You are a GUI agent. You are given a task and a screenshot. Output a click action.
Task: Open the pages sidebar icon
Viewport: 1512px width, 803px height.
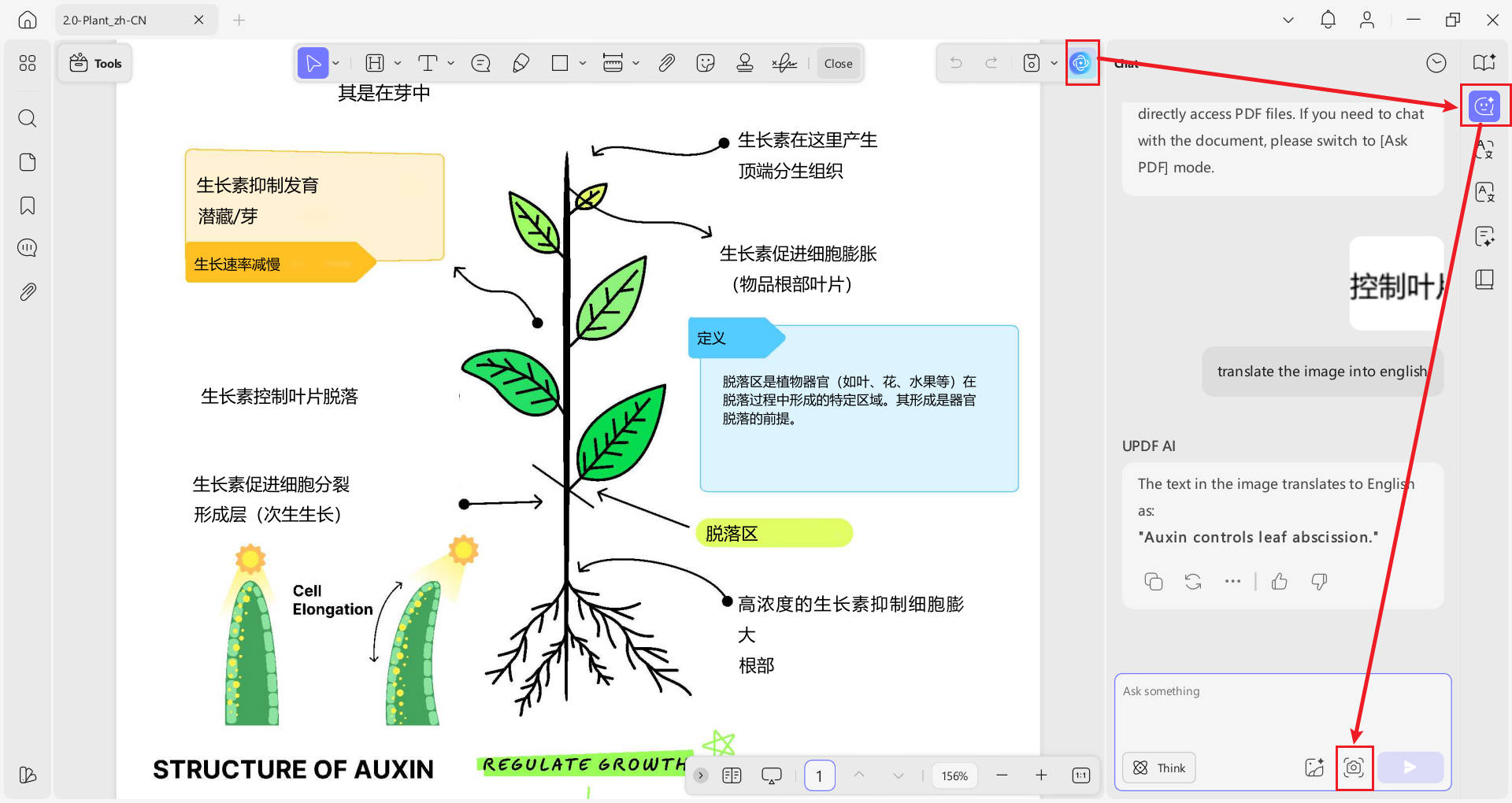(x=28, y=162)
